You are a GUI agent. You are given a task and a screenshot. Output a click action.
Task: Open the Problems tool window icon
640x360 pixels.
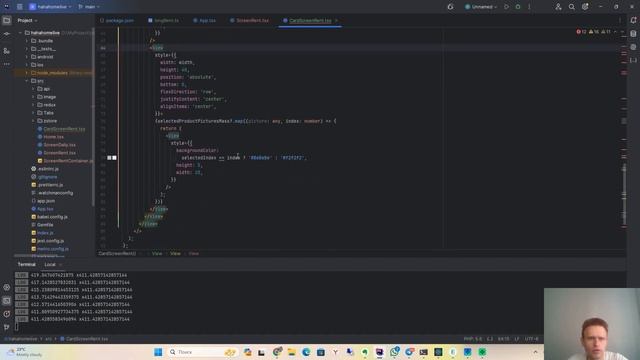click(x=7, y=314)
